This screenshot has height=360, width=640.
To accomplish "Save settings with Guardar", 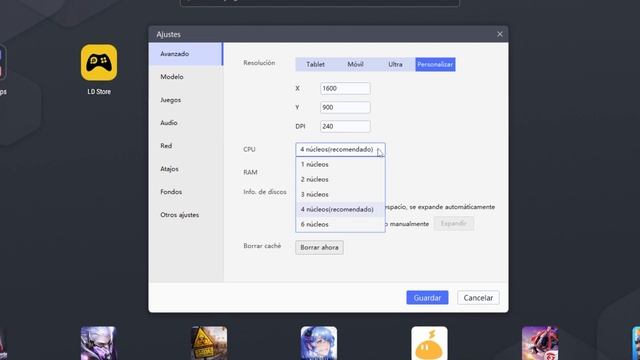I will click(x=427, y=298).
